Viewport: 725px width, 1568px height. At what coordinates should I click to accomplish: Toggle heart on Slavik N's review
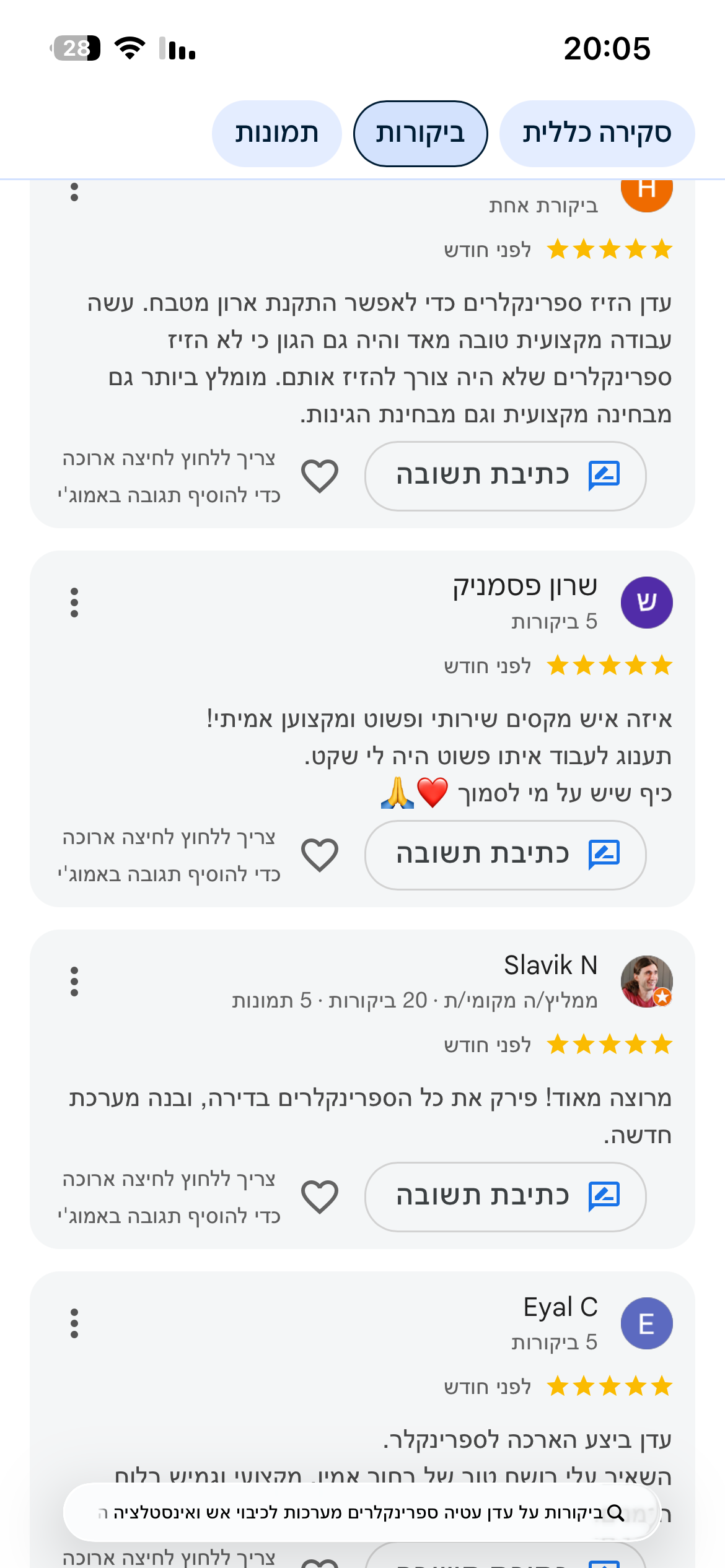pyautogui.click(x=320, y=1197)
